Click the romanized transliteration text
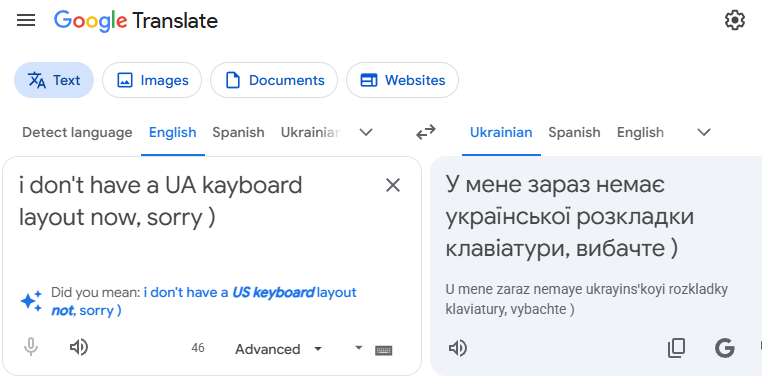 tap(587, 299)
